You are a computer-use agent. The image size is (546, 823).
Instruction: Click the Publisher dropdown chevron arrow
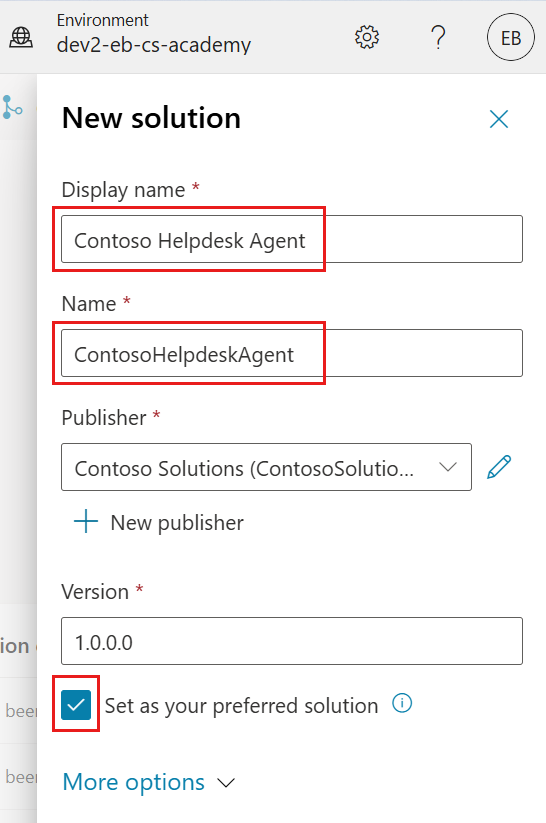[448, 467]
